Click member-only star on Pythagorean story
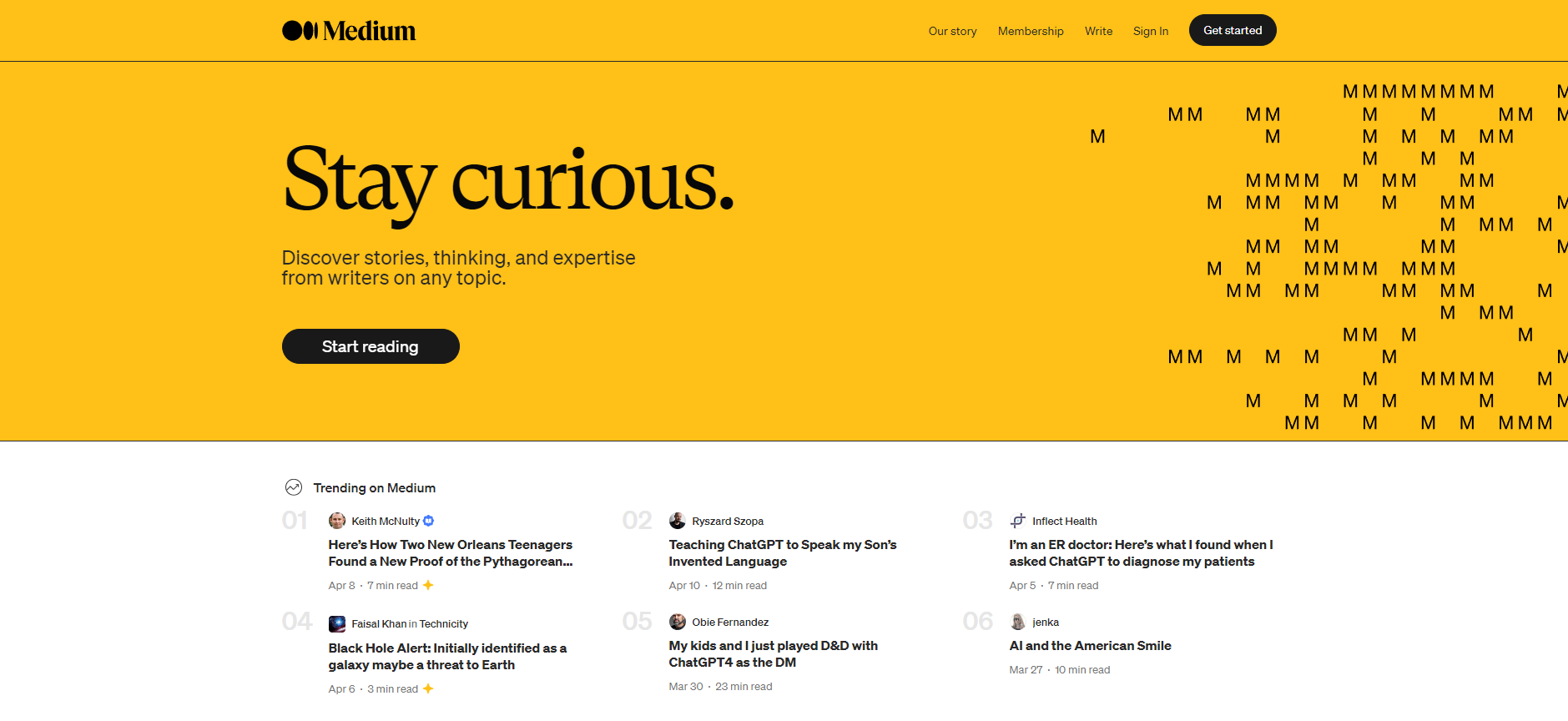The width and height of the screenshot is (1568, 721). [428, 585]
